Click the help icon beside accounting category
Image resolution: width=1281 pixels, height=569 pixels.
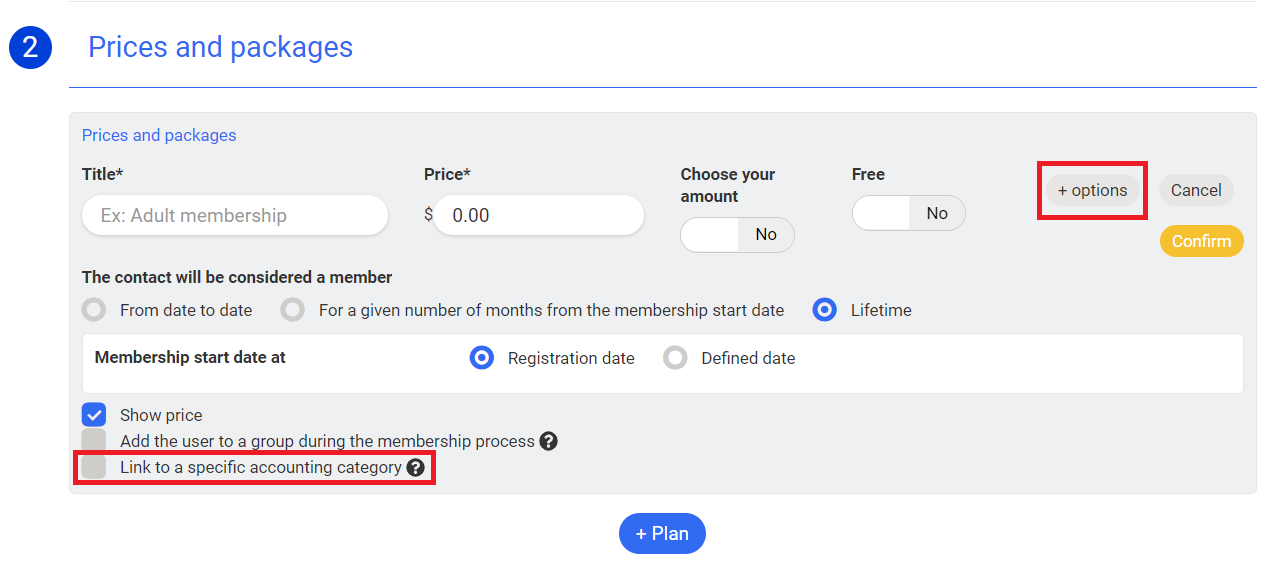416,467
